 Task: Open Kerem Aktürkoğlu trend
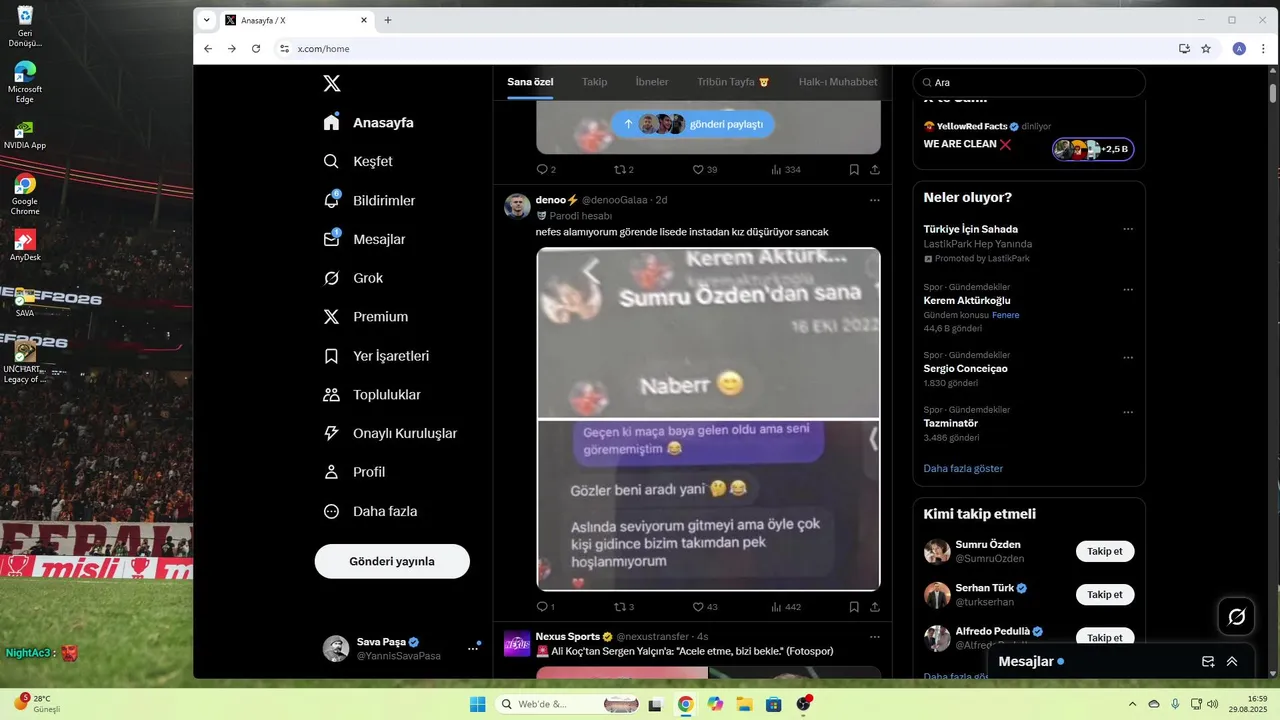pos(967,301)
